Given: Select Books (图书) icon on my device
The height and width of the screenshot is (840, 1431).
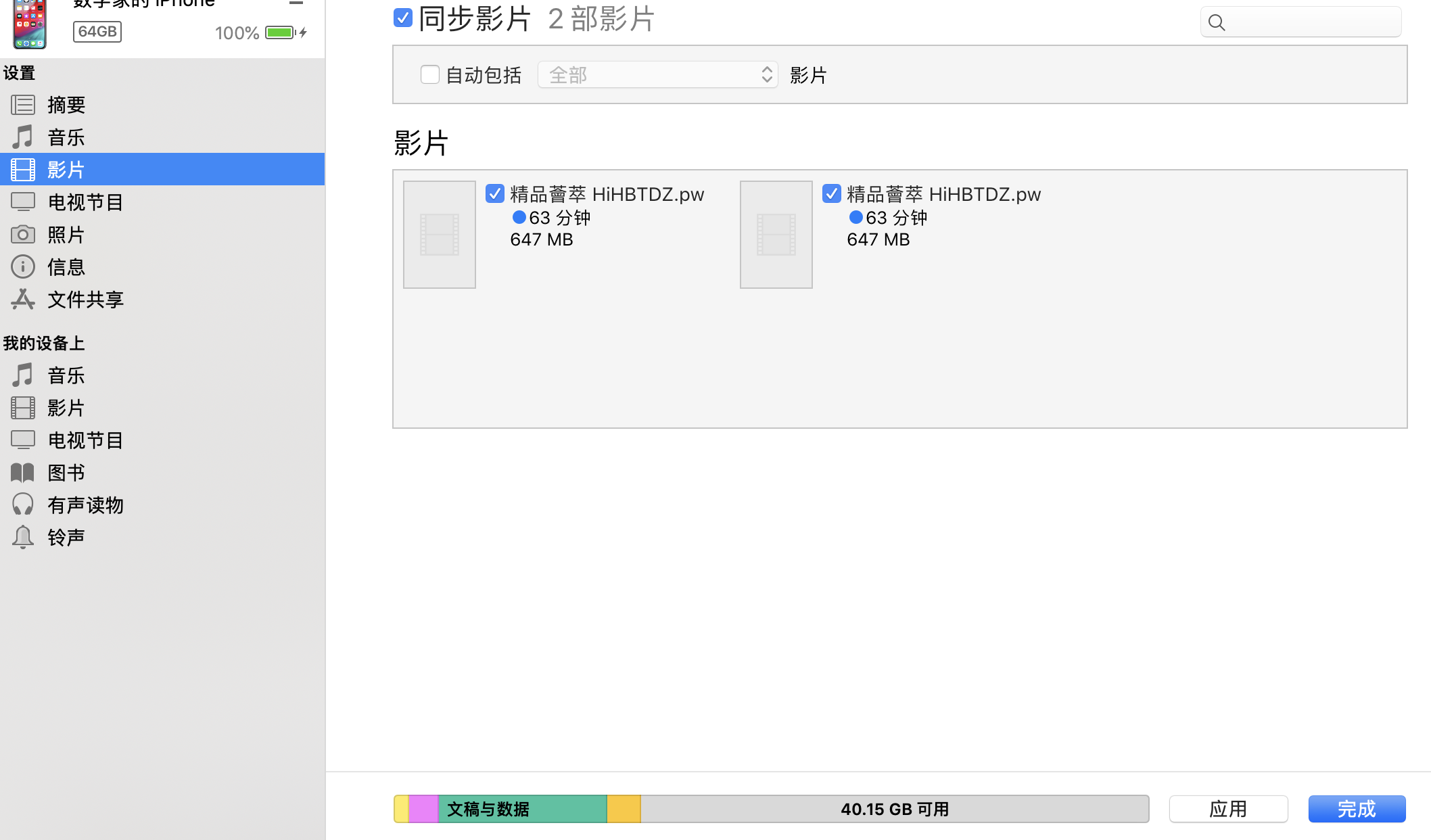Looking at the screenshot, I should coord(23,472).
